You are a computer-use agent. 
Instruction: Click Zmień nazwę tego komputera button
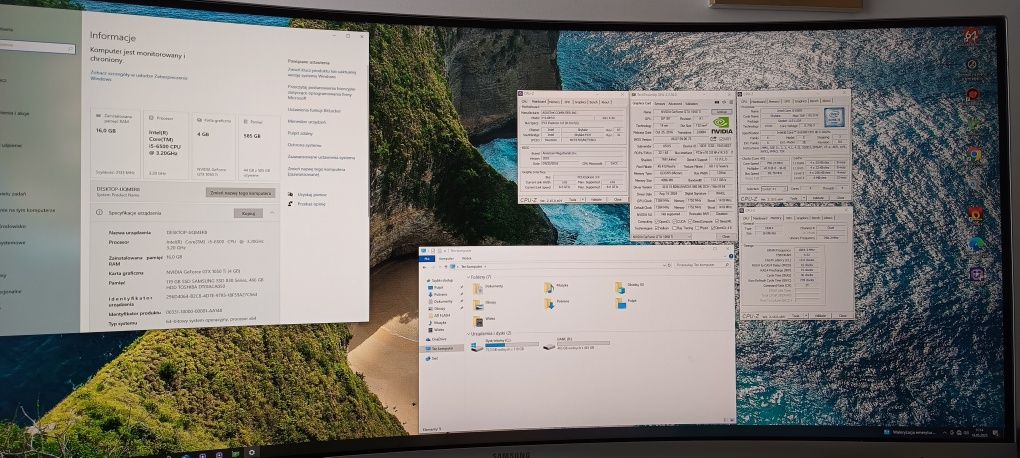tap(241, 193)
